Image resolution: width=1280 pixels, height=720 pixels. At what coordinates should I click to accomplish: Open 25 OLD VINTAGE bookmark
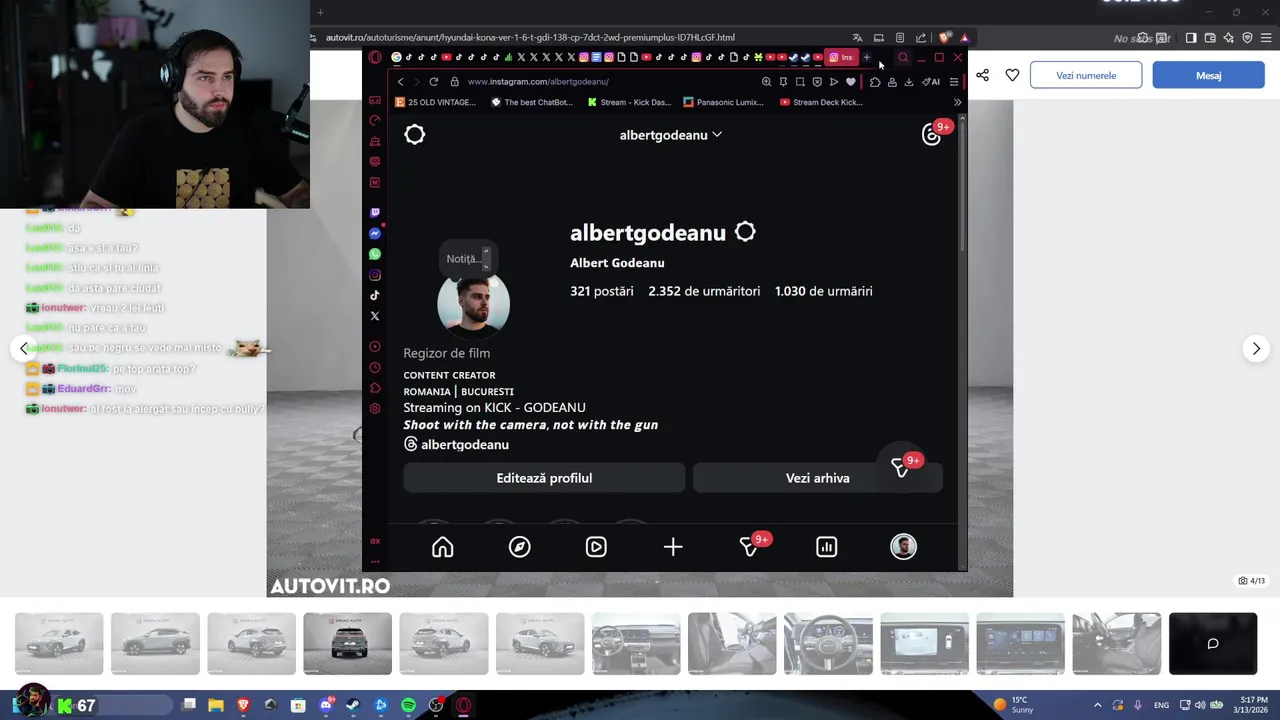pyautogui.click(x=435, y=102)
